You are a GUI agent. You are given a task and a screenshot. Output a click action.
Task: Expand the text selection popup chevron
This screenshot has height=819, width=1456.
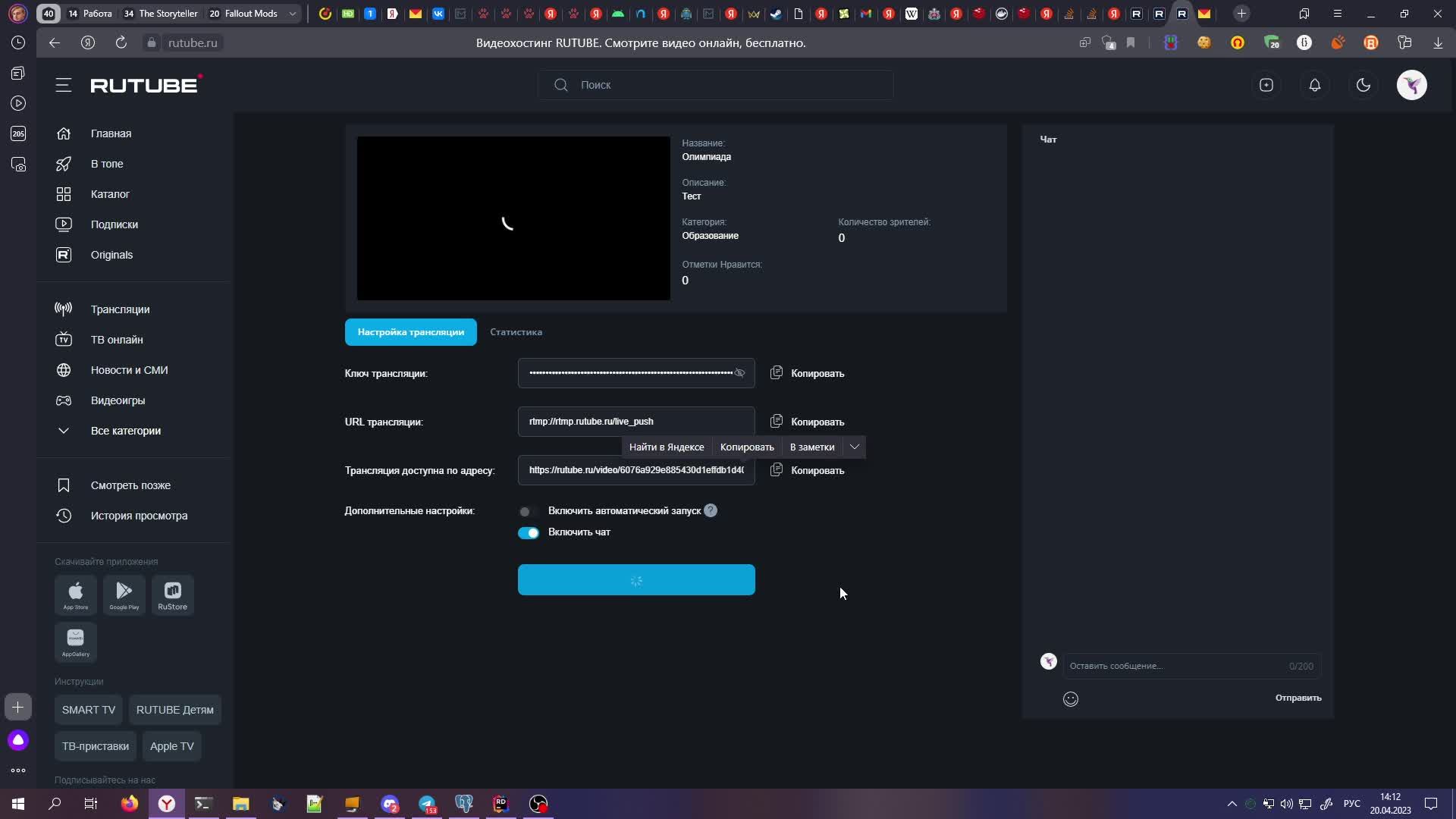click(x=855, y=447)
